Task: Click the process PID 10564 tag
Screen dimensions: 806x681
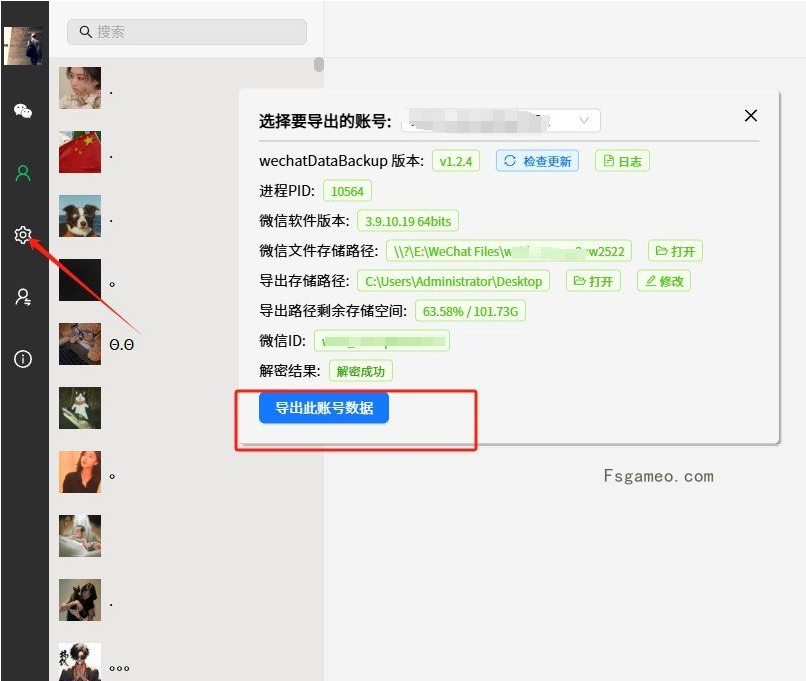Action: click(347, 191)
